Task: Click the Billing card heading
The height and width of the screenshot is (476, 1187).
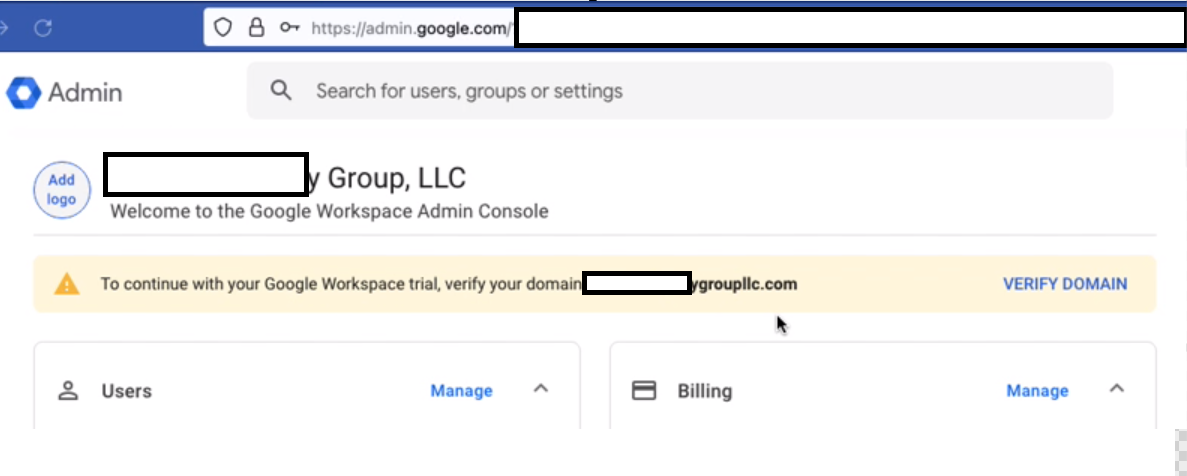Action: pyautogui.click(x=704, y=391)
